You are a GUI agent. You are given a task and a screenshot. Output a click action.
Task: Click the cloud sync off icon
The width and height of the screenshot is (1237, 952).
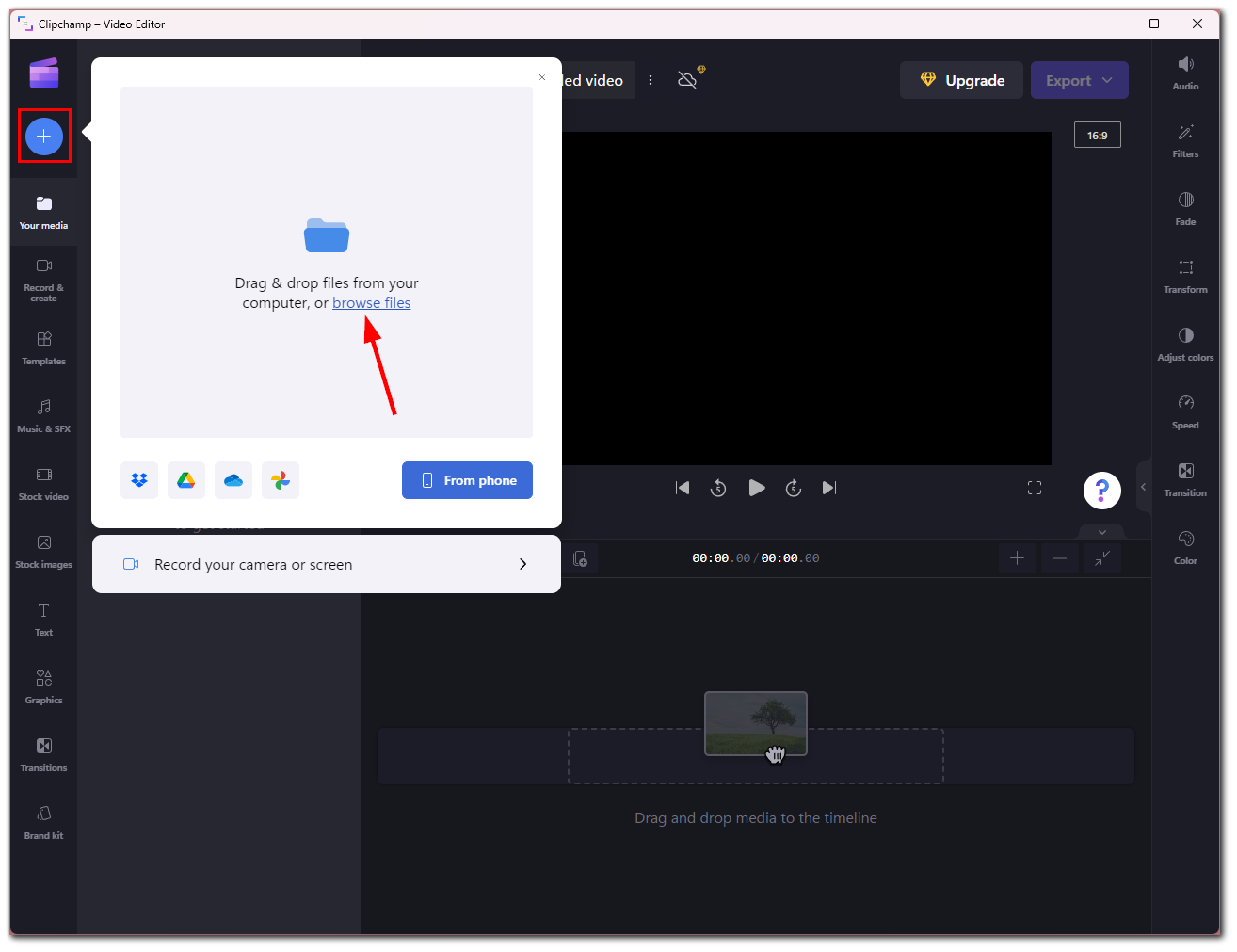pyautogui.click(x=688, y=80)
